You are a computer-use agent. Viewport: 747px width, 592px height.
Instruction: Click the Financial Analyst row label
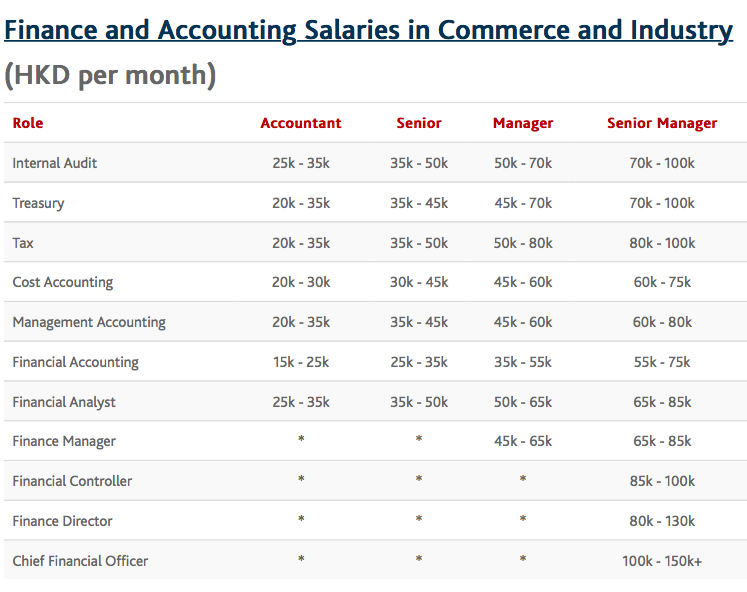click(64, 402)
